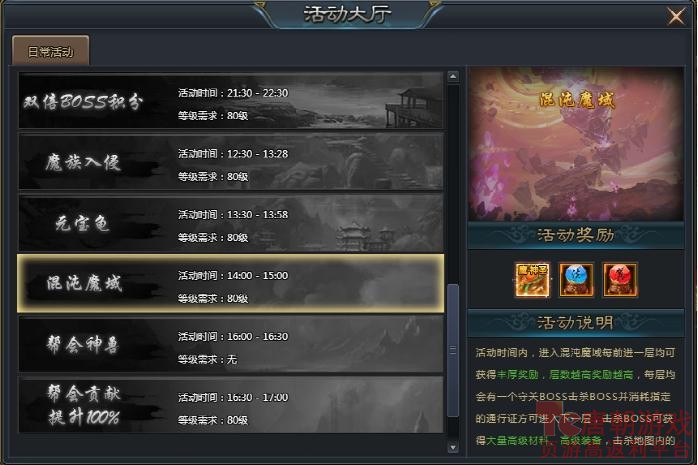The width and height of the screenshot is (698, 465).
Task: Open the 日常活动 tab
Action: click(50, 51)
